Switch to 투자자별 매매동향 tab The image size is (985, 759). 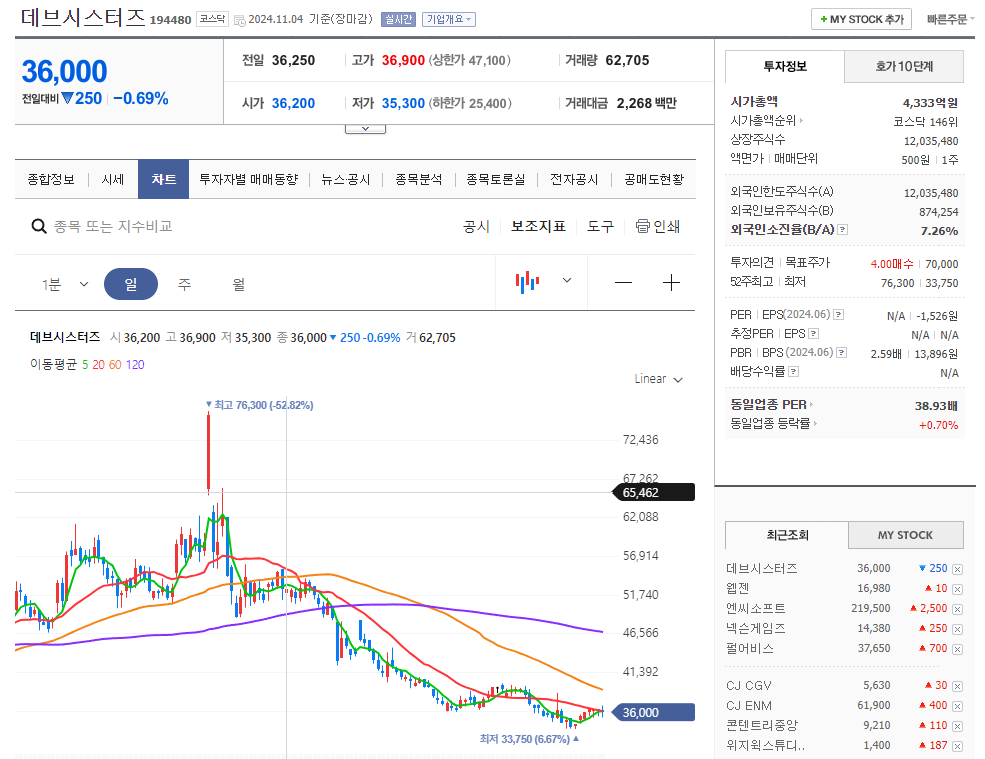249,180
